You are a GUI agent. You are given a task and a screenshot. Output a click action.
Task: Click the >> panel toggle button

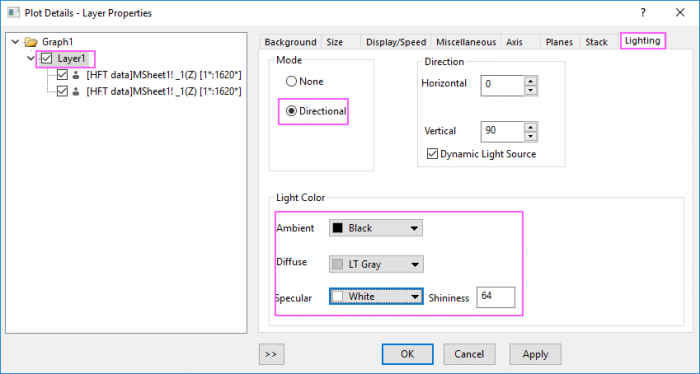pyautogui.click(x=271, y=354)
